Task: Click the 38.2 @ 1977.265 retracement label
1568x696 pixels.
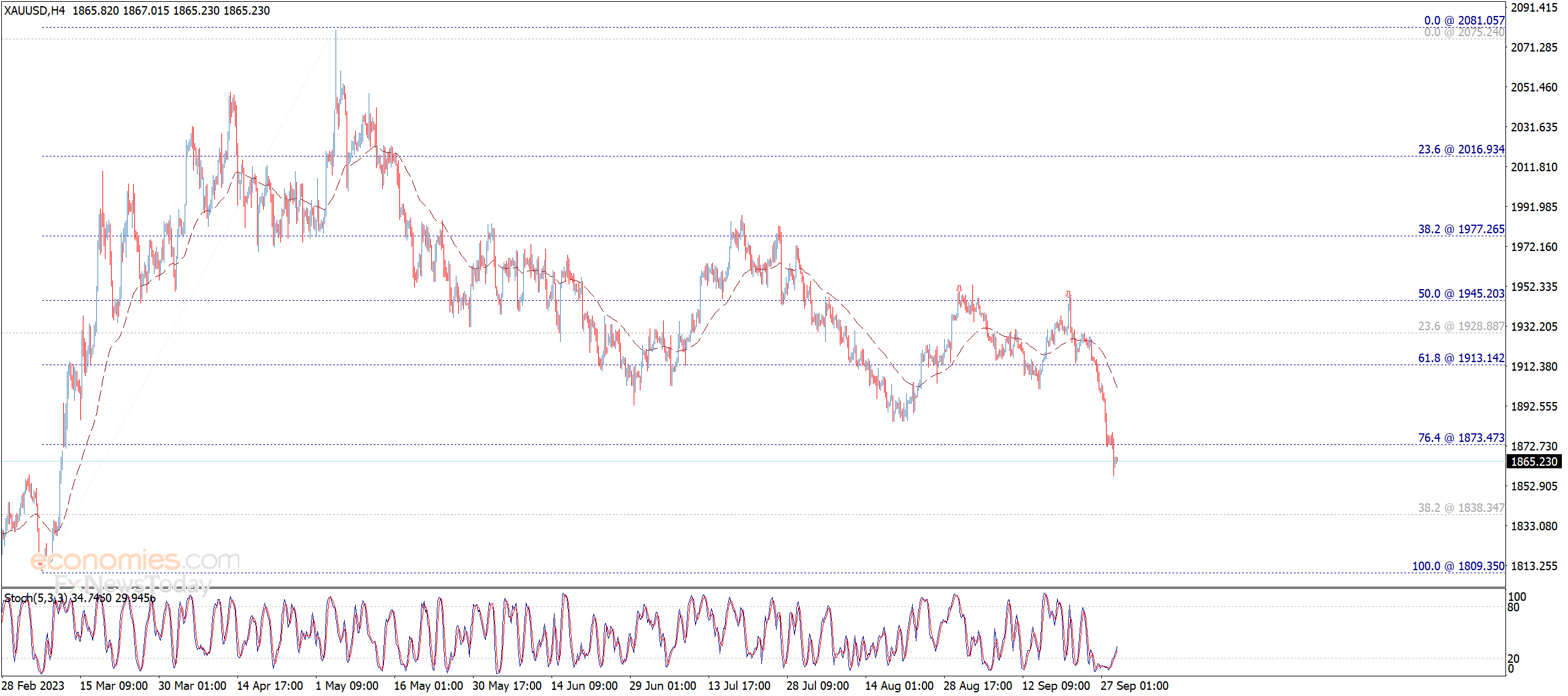Action: click(x=1461, y=229)
